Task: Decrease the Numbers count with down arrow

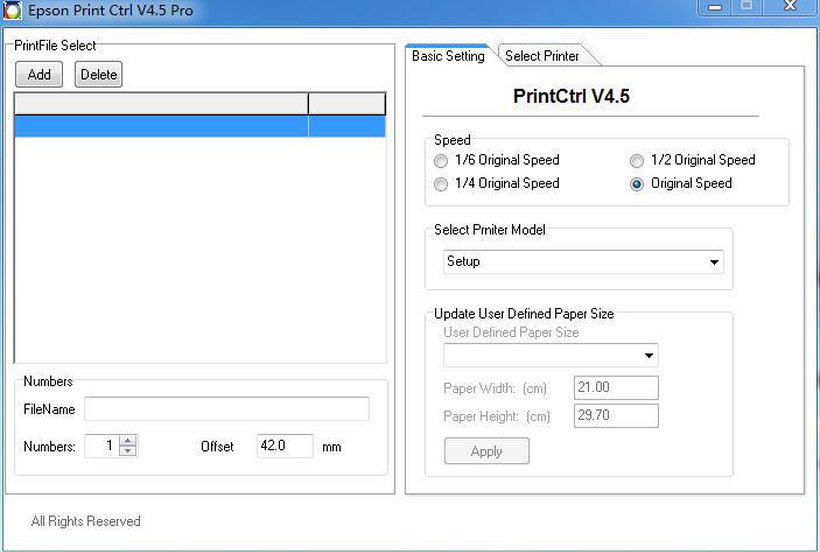Action: [128, 451]
